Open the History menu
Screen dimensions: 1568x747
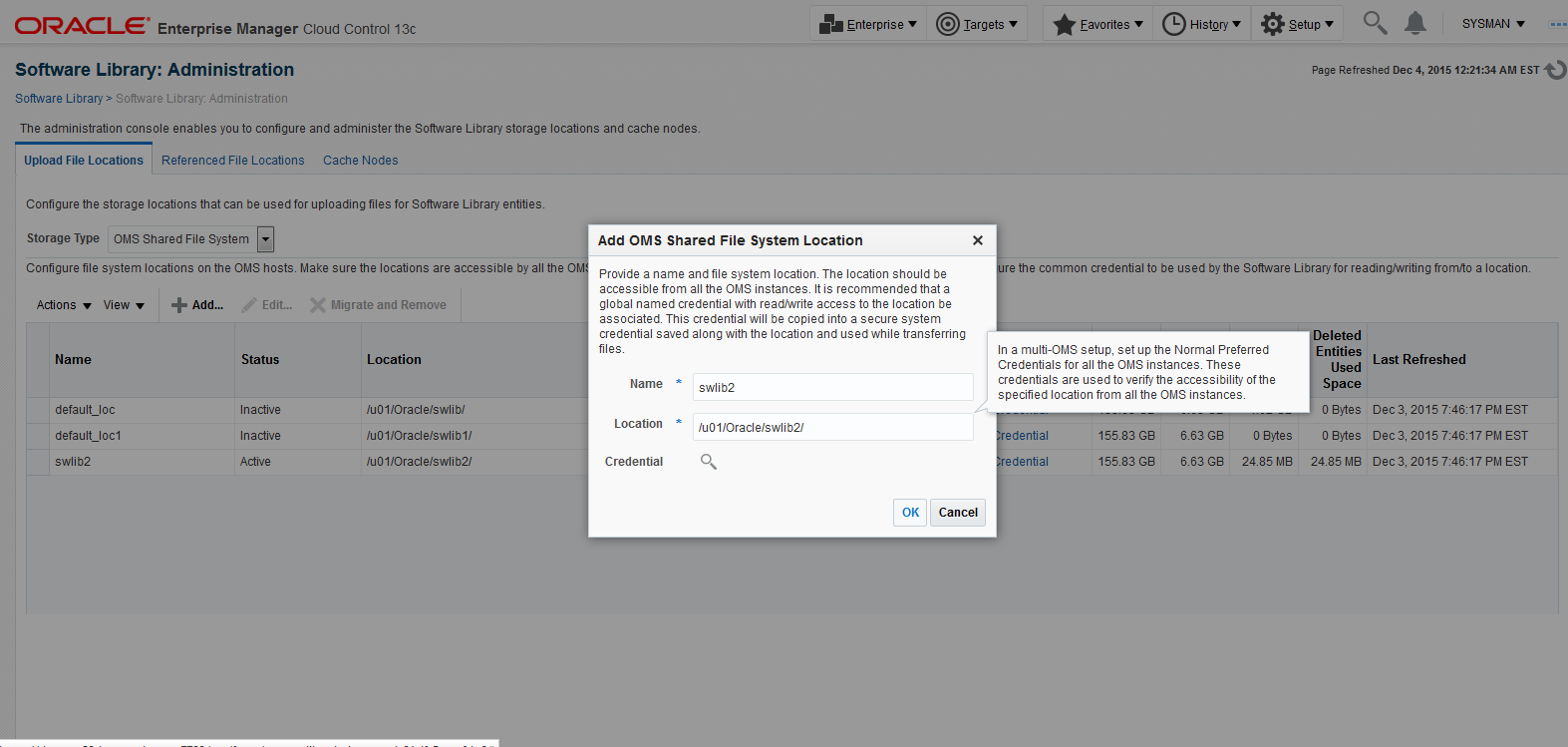1202,24
